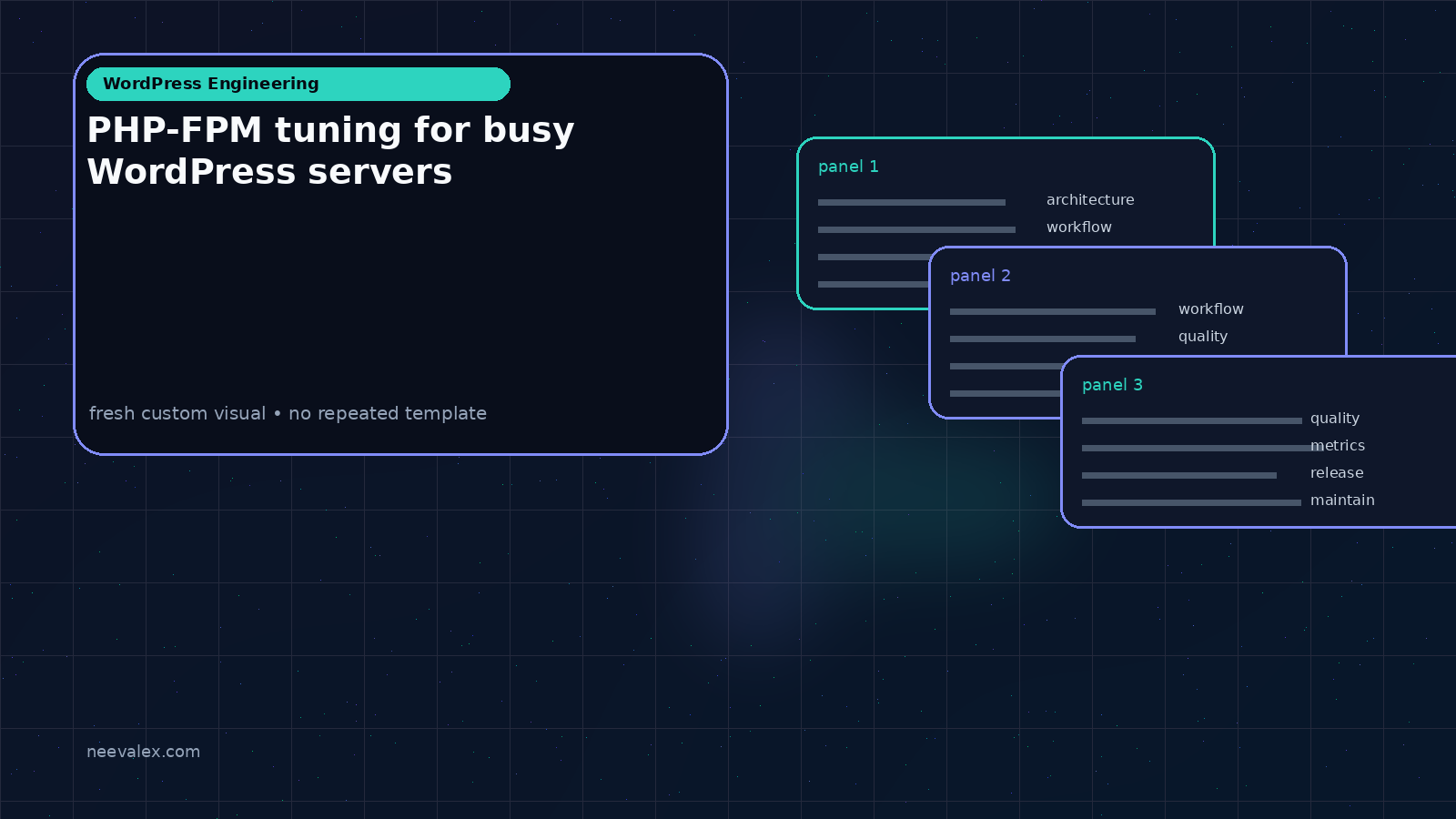Select the 'panel 2' title

tap(980, 276)
